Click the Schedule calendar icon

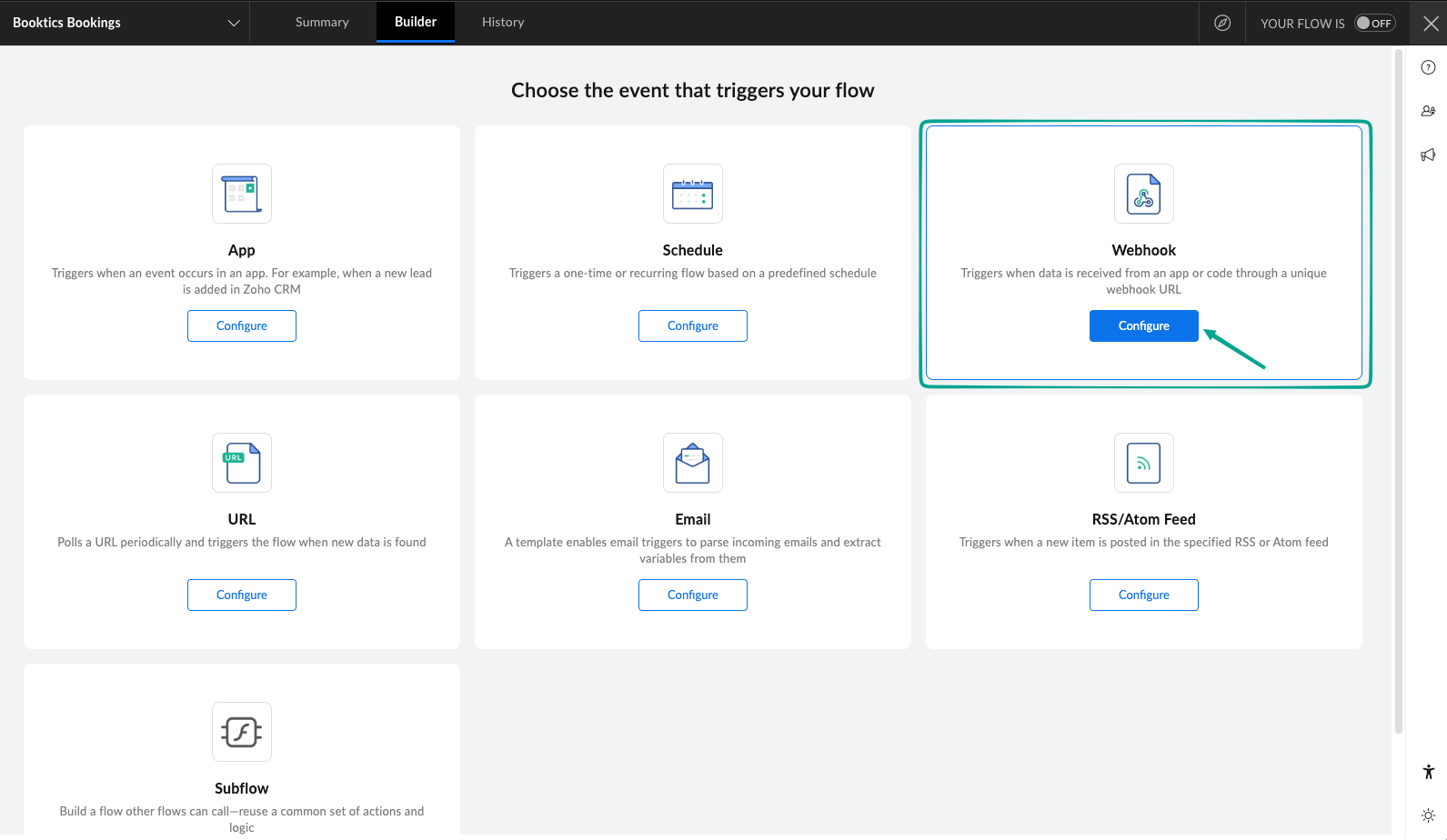(693, 194)
